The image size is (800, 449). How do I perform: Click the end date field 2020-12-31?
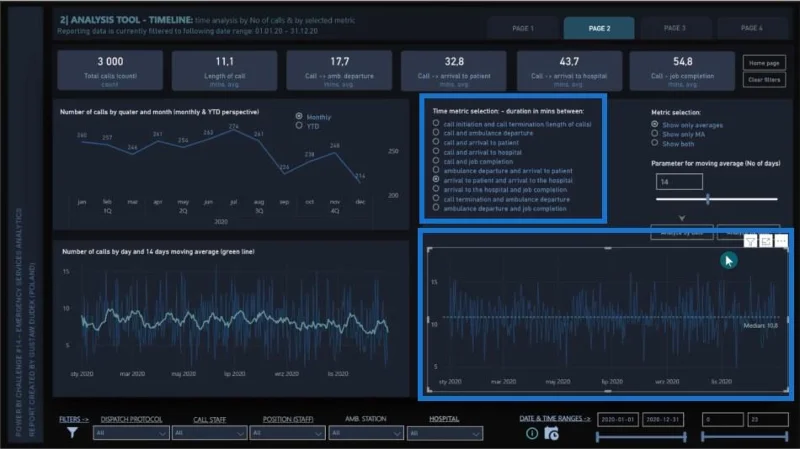(663, 419)
